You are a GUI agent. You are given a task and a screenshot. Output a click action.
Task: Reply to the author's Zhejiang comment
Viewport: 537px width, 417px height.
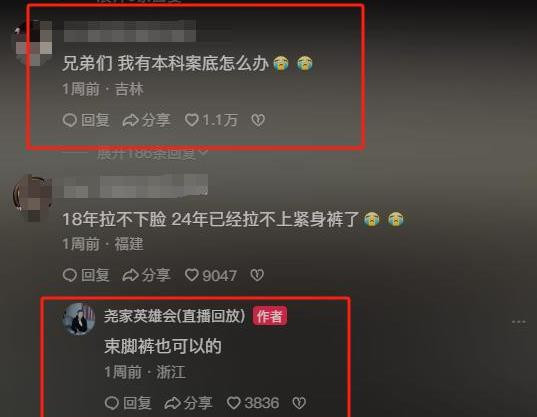(x=128, y=403)
